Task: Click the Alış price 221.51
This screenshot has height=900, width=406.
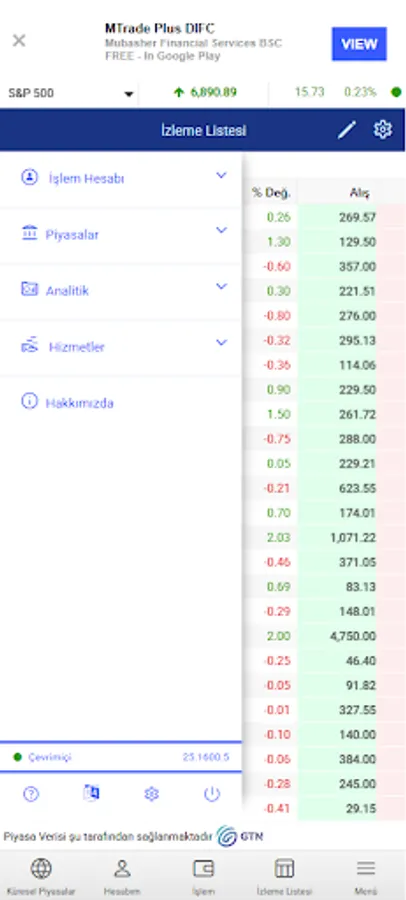Action: (x=357, y=291)
